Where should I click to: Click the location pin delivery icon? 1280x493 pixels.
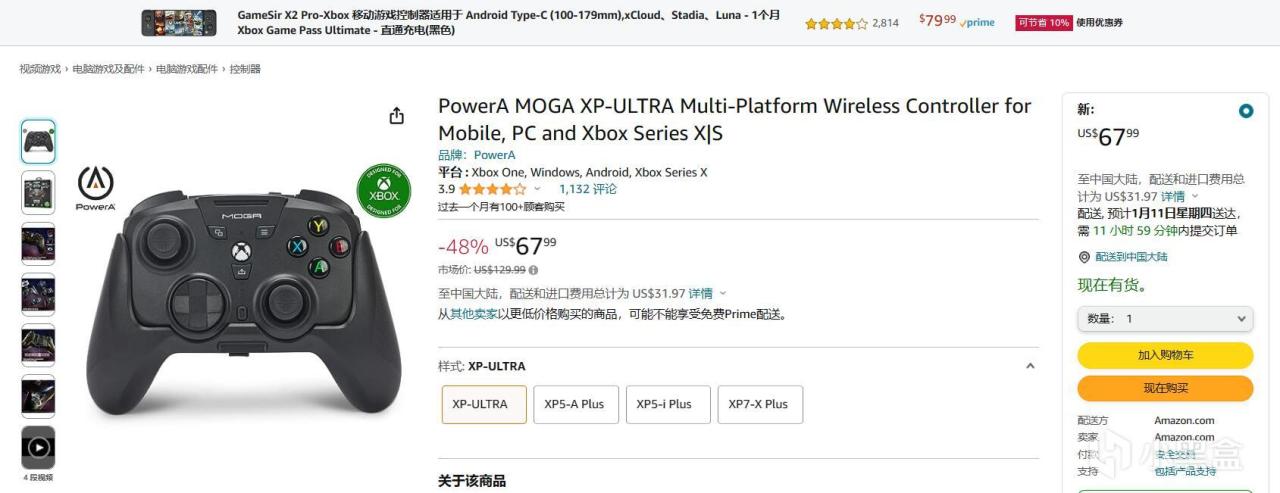tap(1084, 257)
